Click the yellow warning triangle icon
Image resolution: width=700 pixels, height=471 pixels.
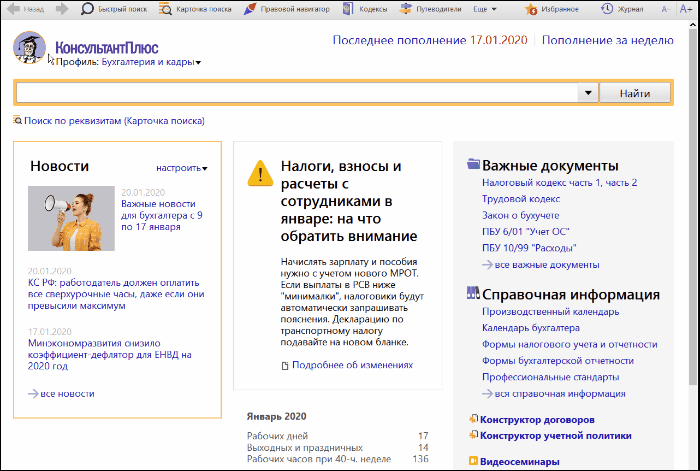(x=260, y=173)
